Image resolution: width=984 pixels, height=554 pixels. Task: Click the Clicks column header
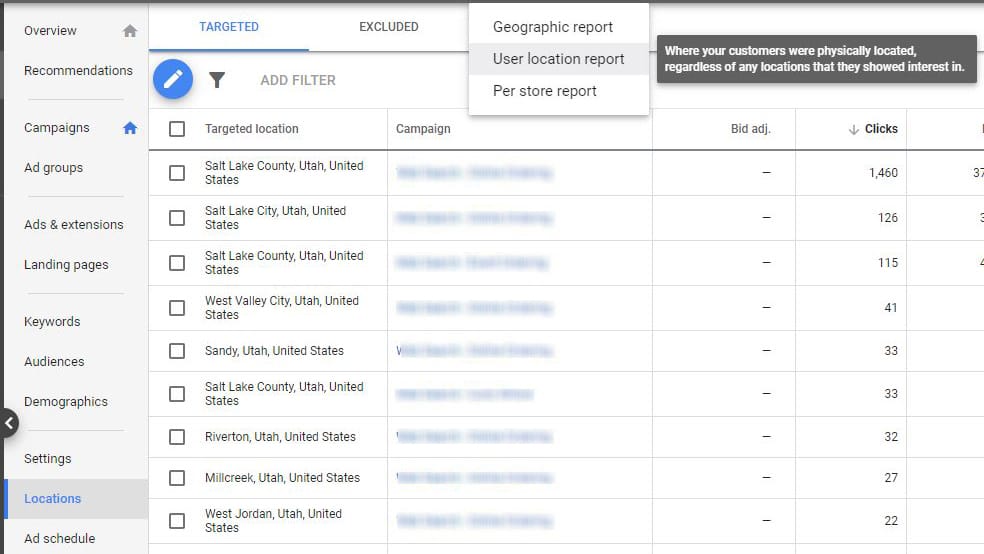click(881, 129)
